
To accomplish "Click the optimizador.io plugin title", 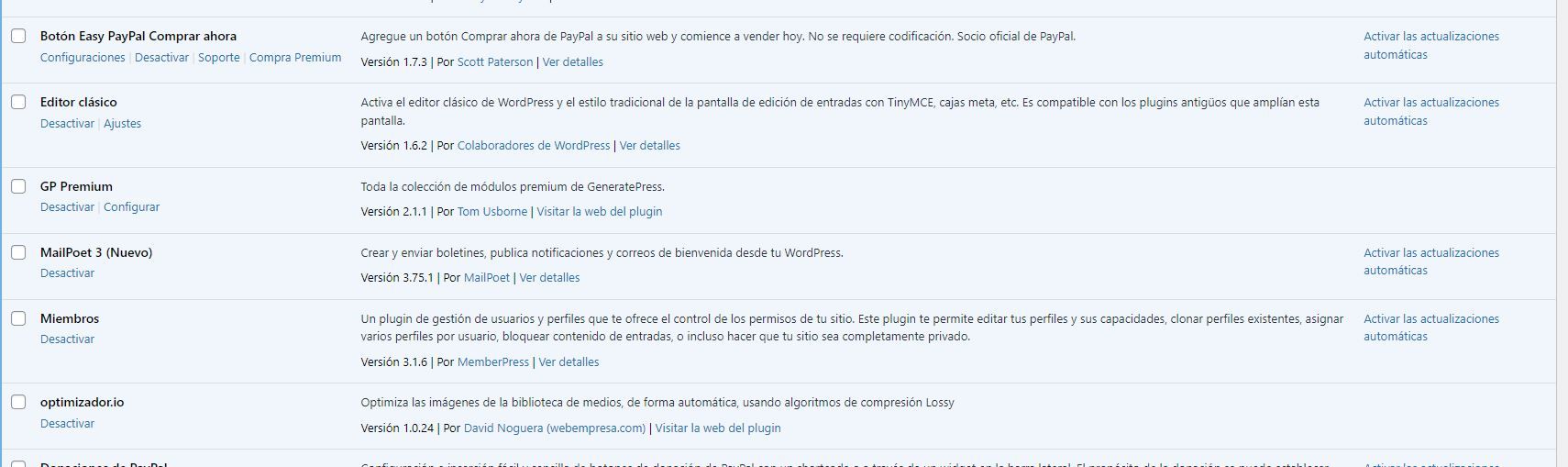I will coord(83,402).
